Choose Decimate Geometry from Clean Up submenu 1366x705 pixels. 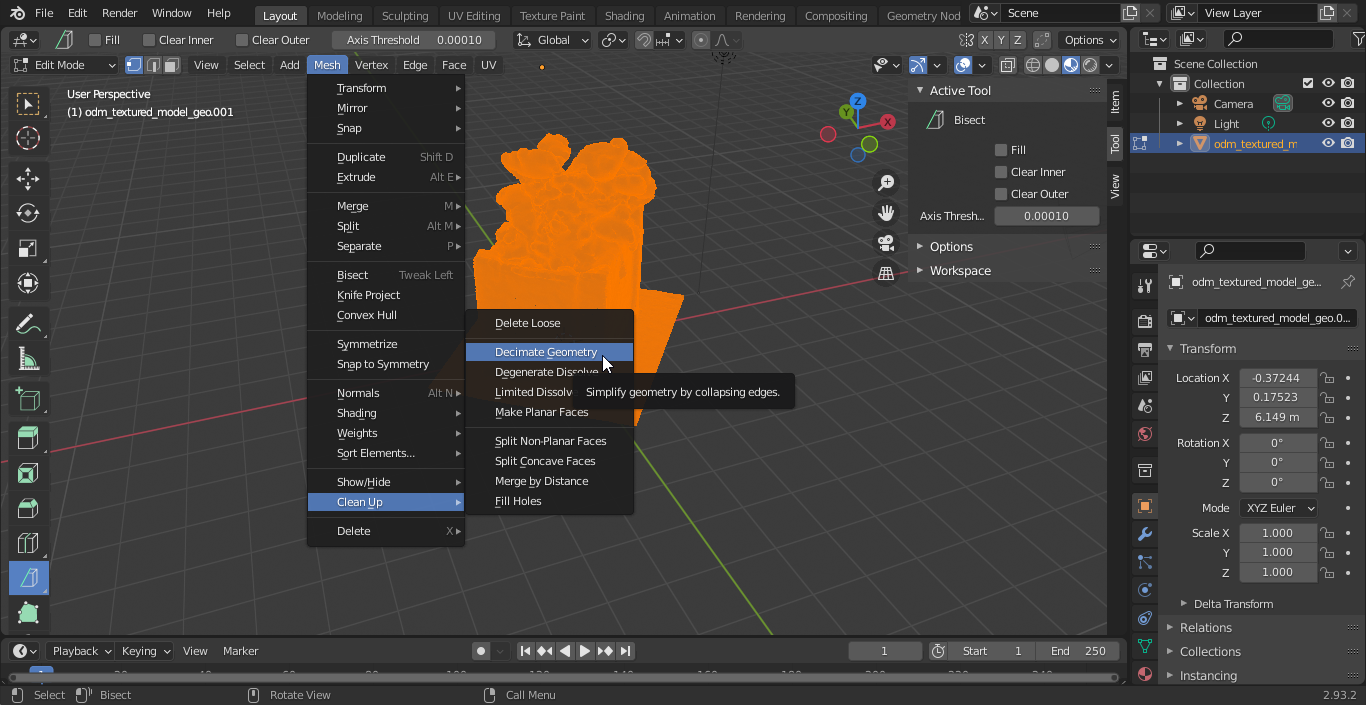click(546, 352)
